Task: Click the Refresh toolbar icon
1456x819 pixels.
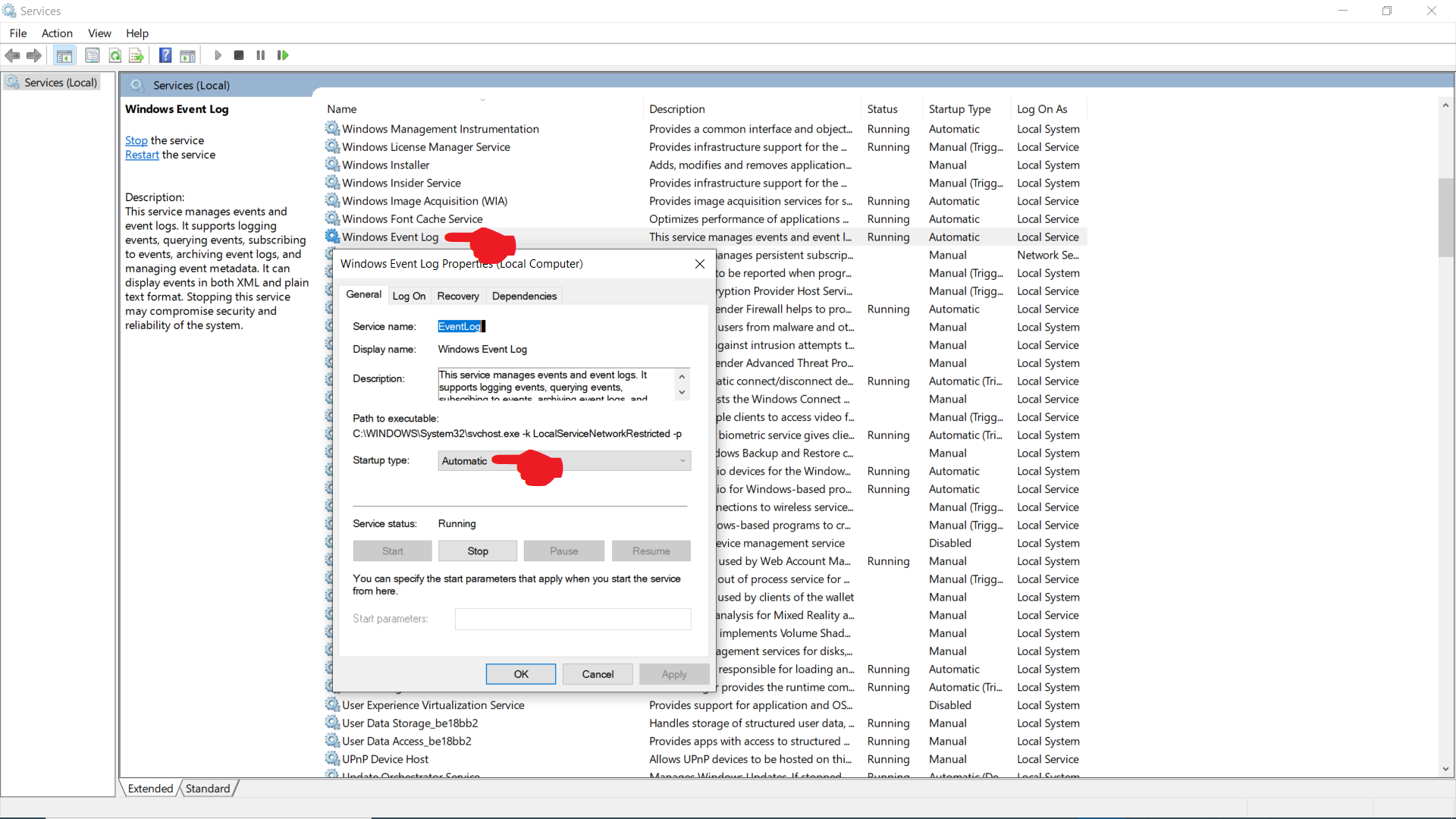Action: pyautogui.click(x=115, y=55)
